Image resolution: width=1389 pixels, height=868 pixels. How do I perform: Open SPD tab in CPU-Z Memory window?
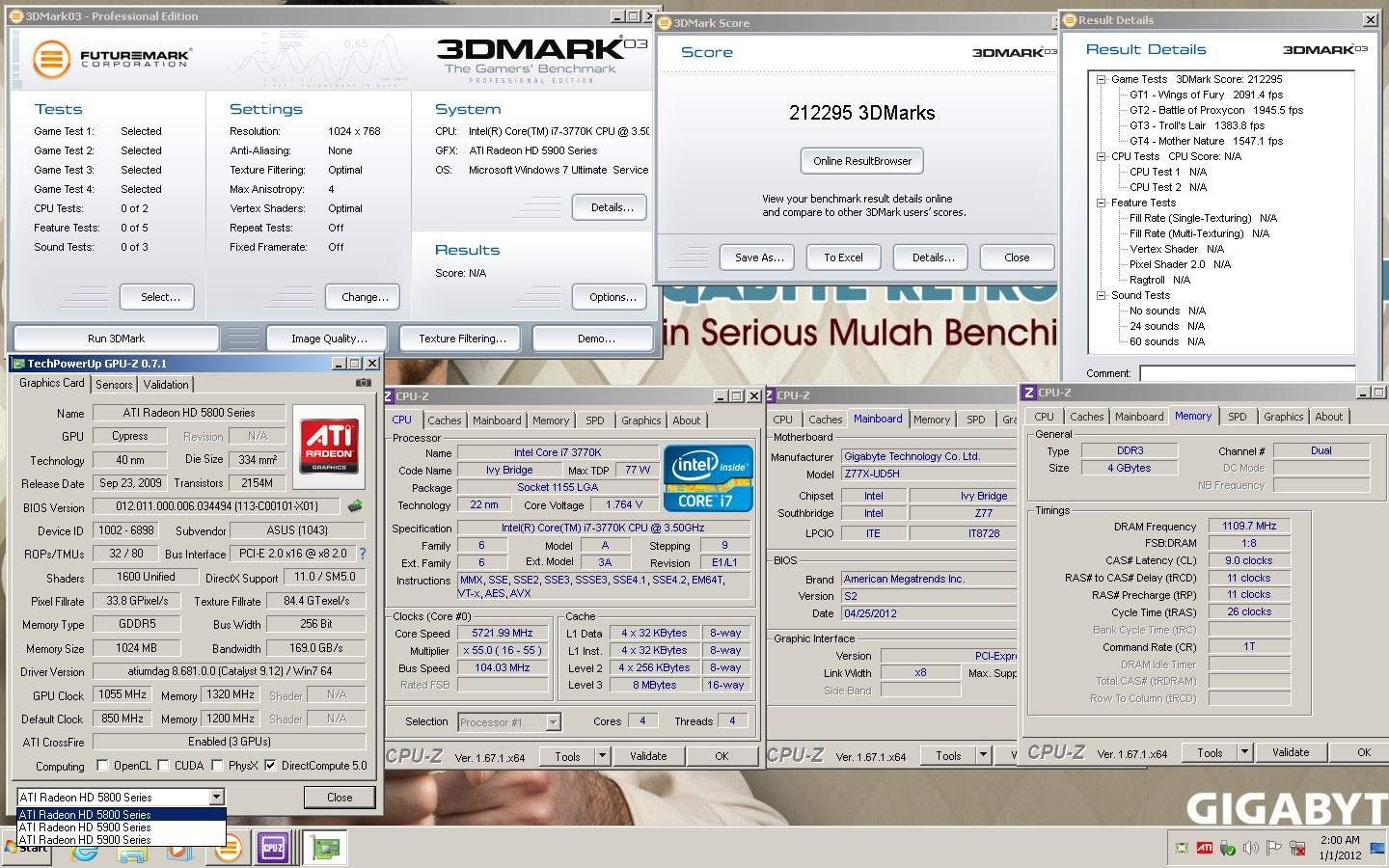[x=1238, y=417]
